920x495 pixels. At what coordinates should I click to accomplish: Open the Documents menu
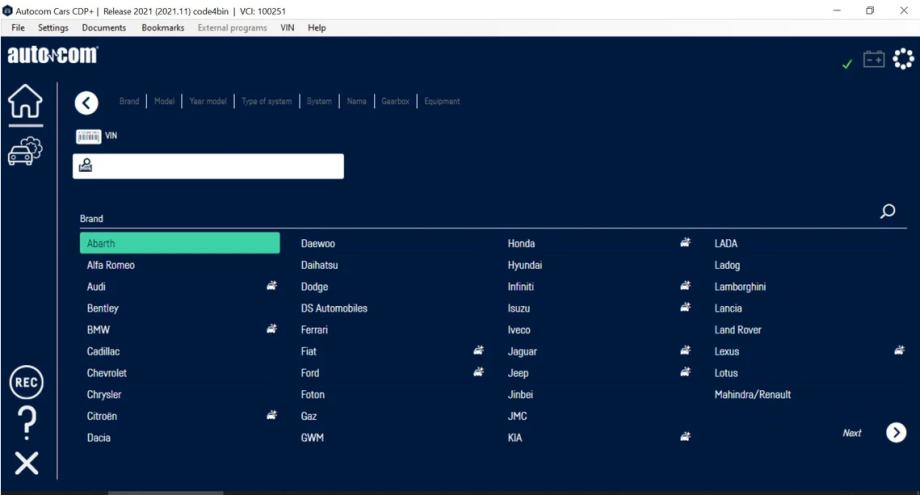pos(104,28)
